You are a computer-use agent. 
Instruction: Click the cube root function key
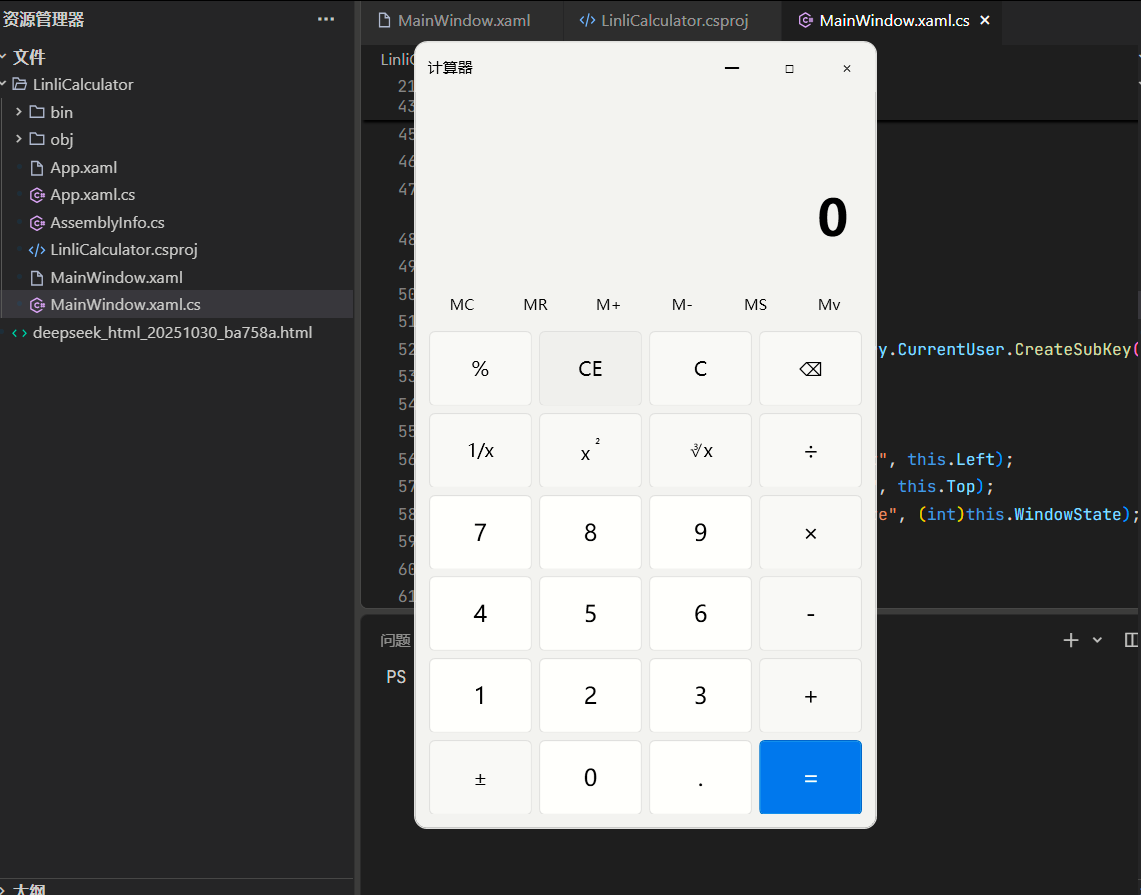click(x=700, y=451)
